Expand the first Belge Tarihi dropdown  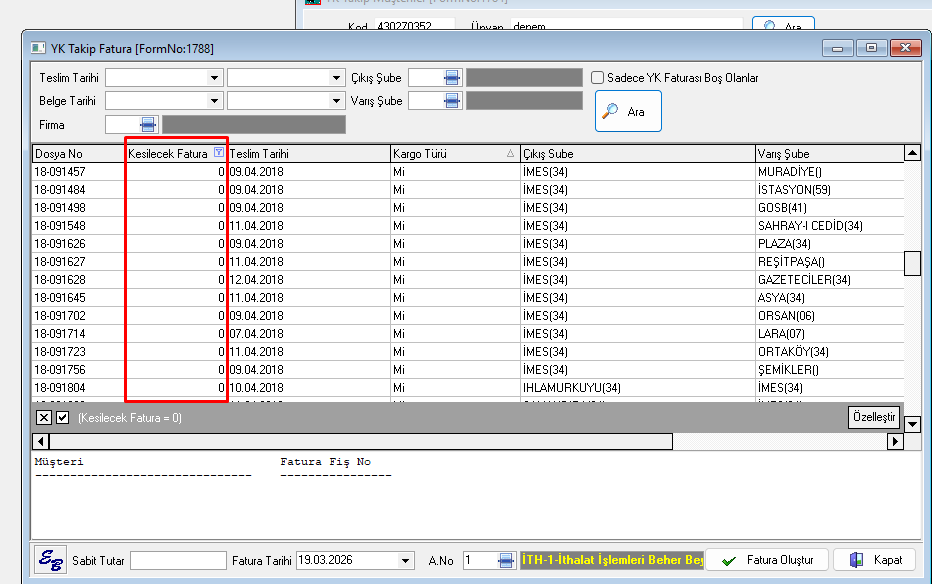(214, 100)
